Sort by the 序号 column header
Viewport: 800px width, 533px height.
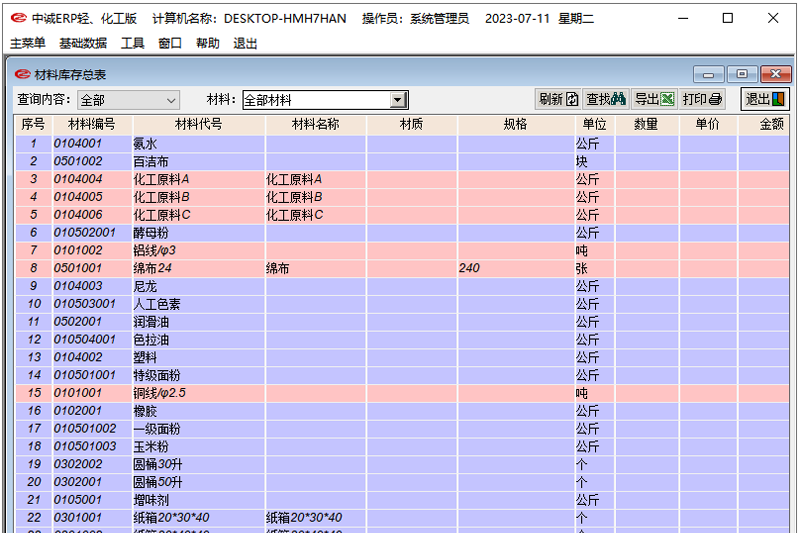point(33,124)
